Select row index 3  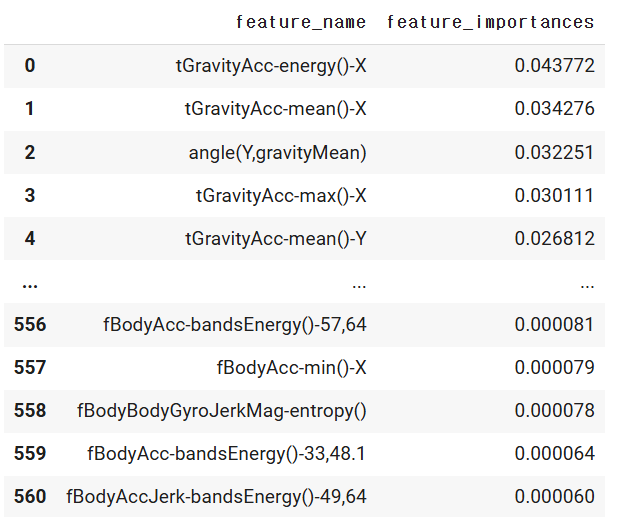coord(30,195)
